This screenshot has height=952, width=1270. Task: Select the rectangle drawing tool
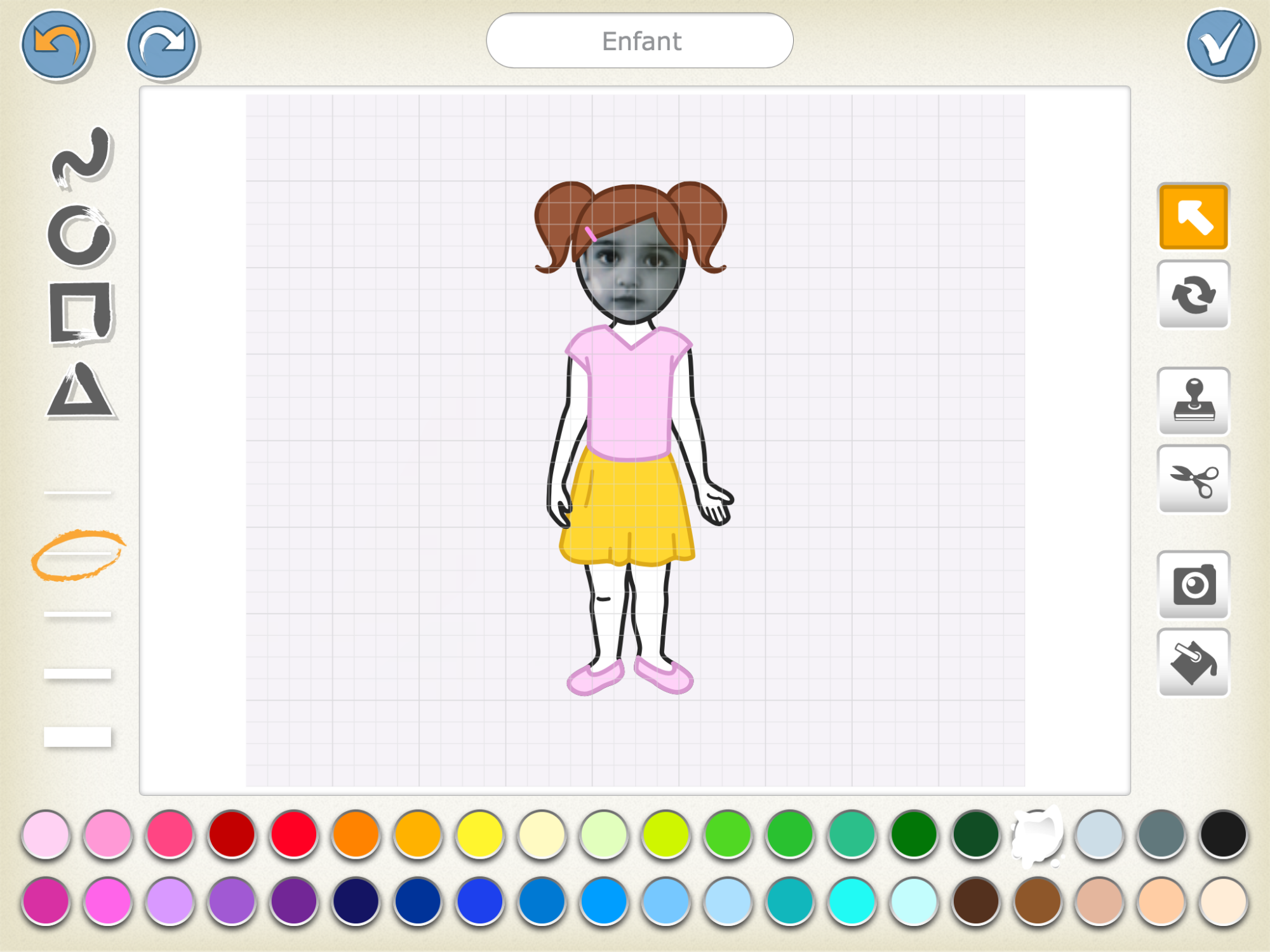pyautogui.click(x=81, y=313)
